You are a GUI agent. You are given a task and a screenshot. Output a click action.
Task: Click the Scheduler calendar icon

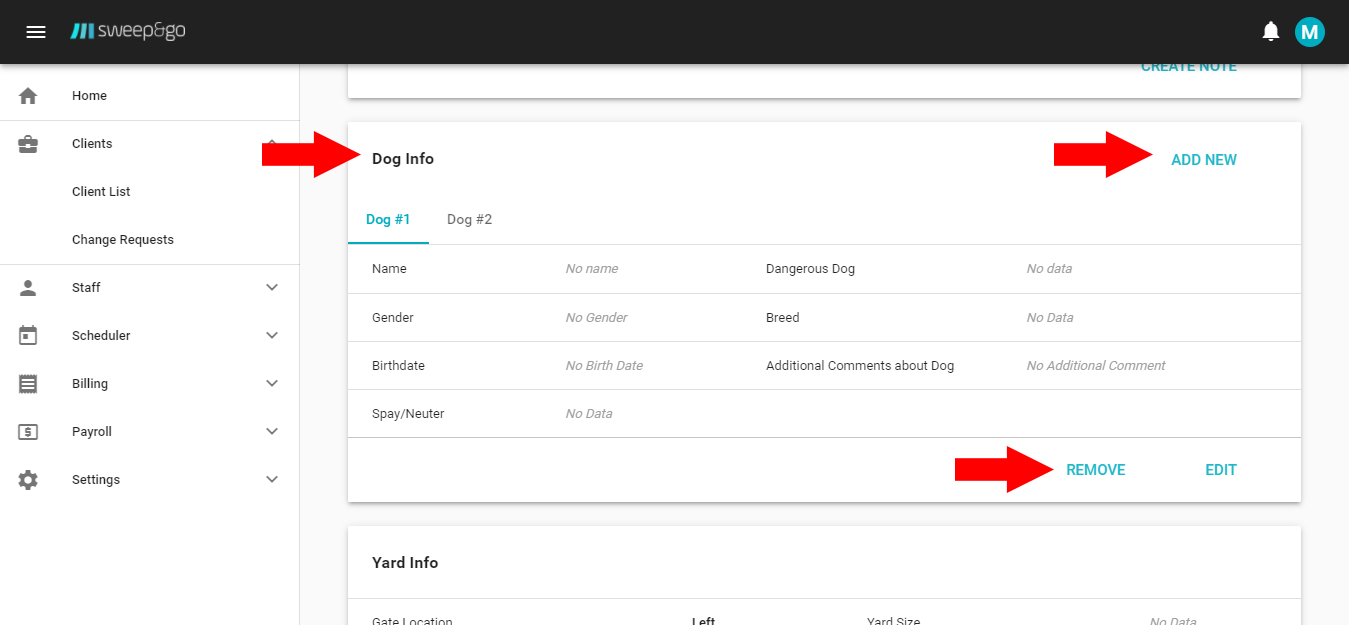pos(28,336)
